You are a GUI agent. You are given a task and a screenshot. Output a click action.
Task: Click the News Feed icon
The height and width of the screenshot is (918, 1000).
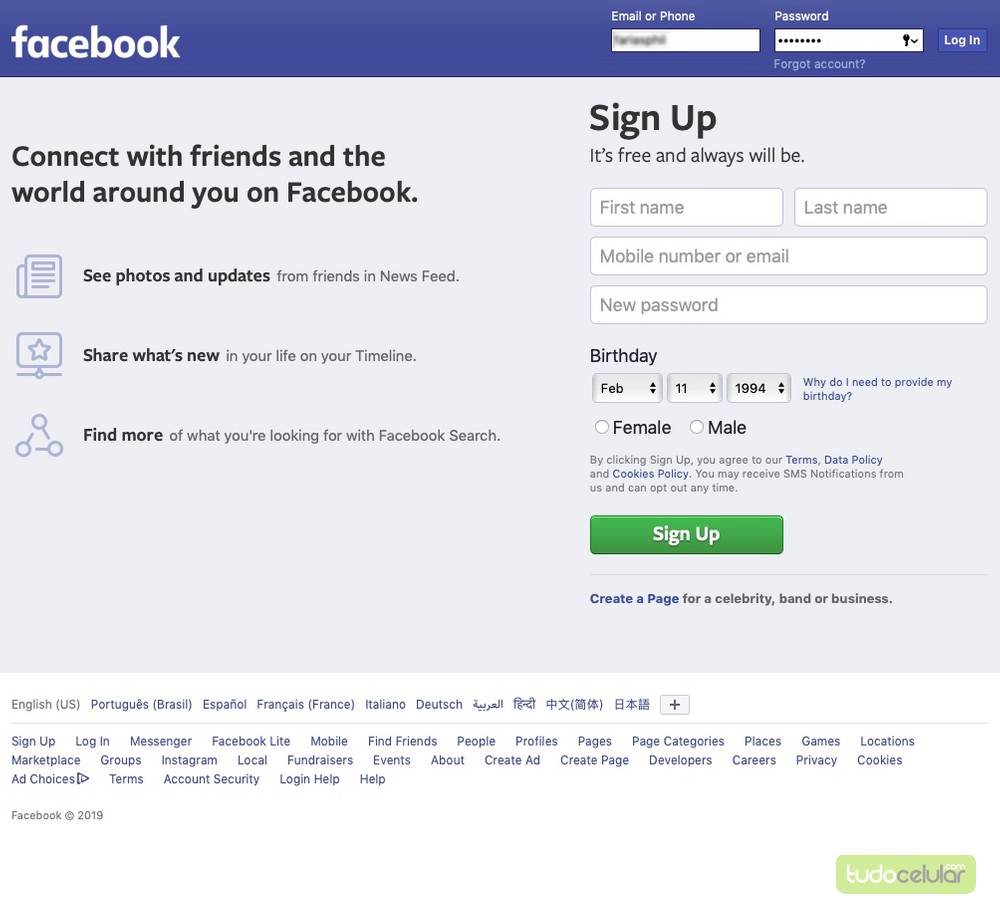pos(39,276)
